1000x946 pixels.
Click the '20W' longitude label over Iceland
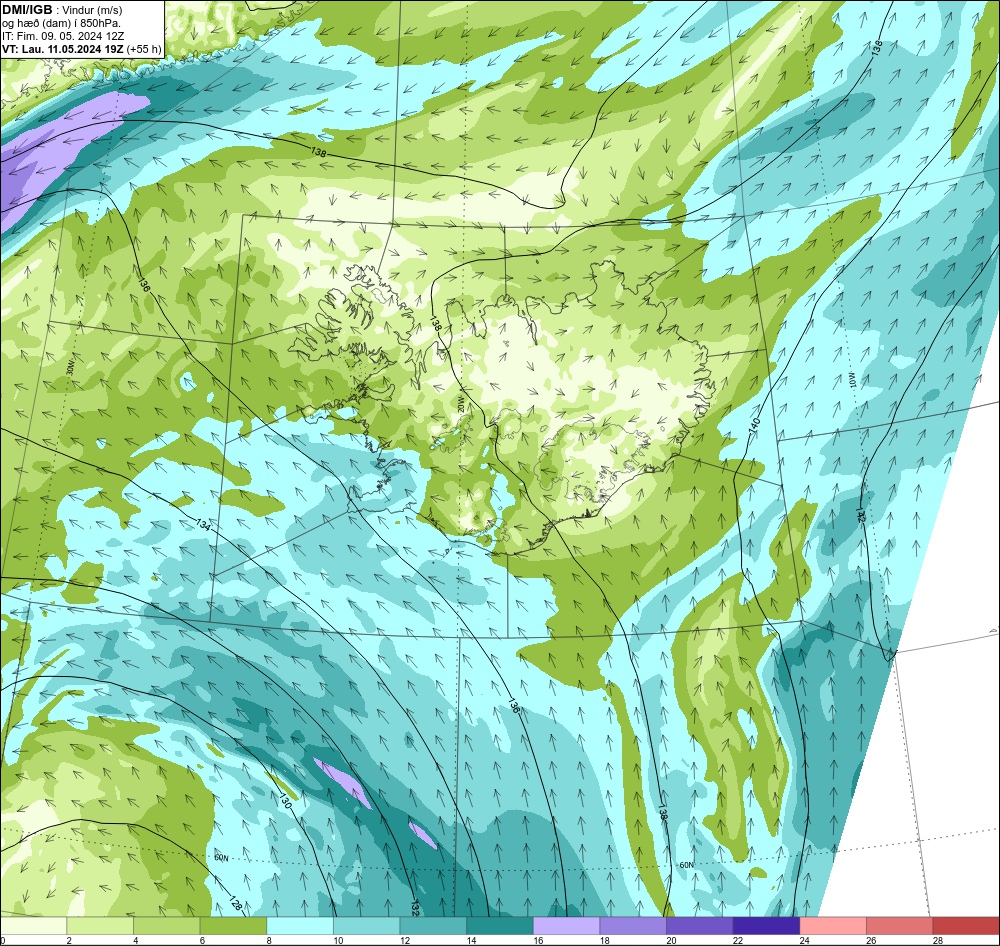point(460,404)
